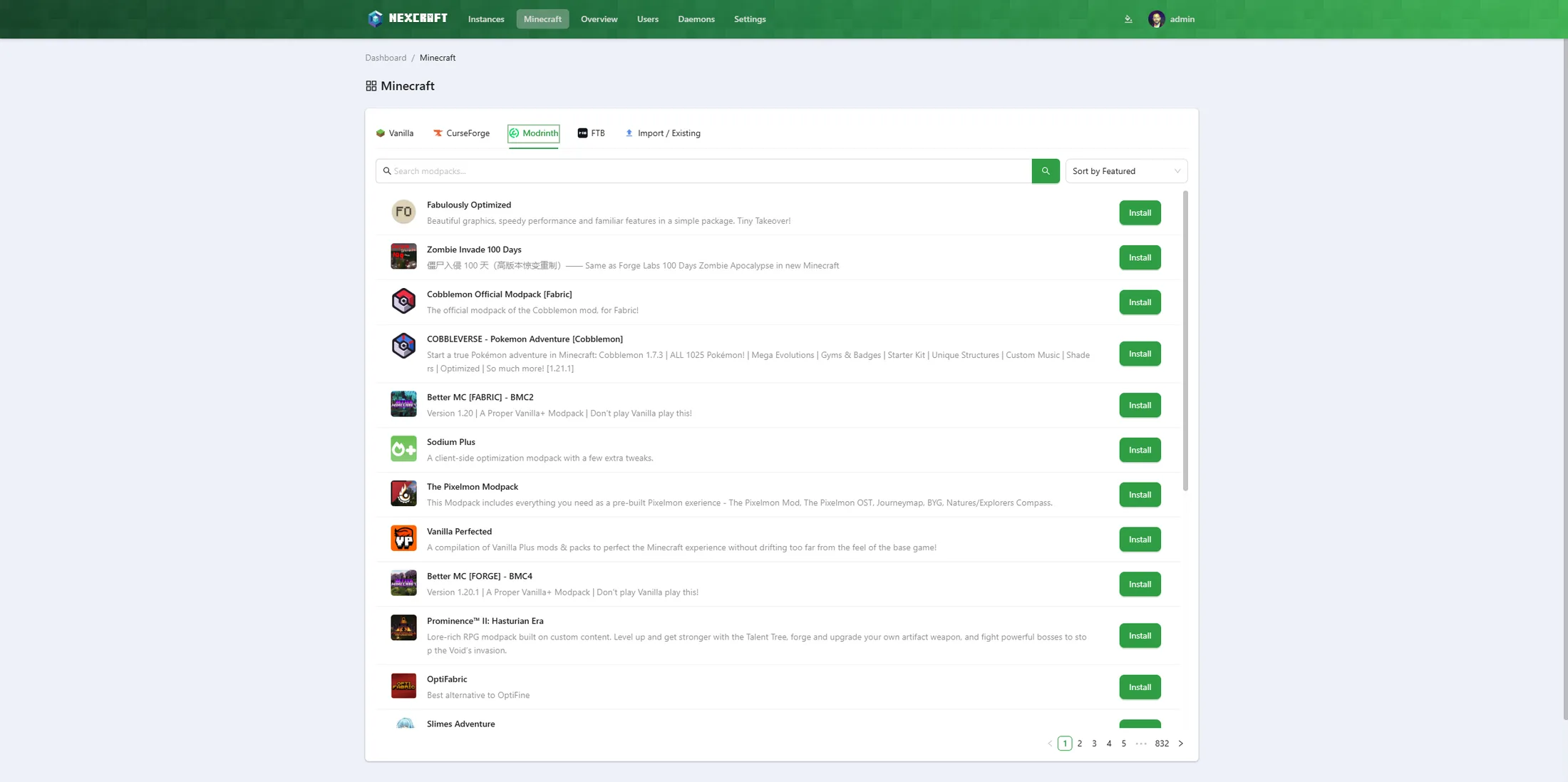
Task: Install Vanilla Perfected modpack
Action: pos(1140,540)
